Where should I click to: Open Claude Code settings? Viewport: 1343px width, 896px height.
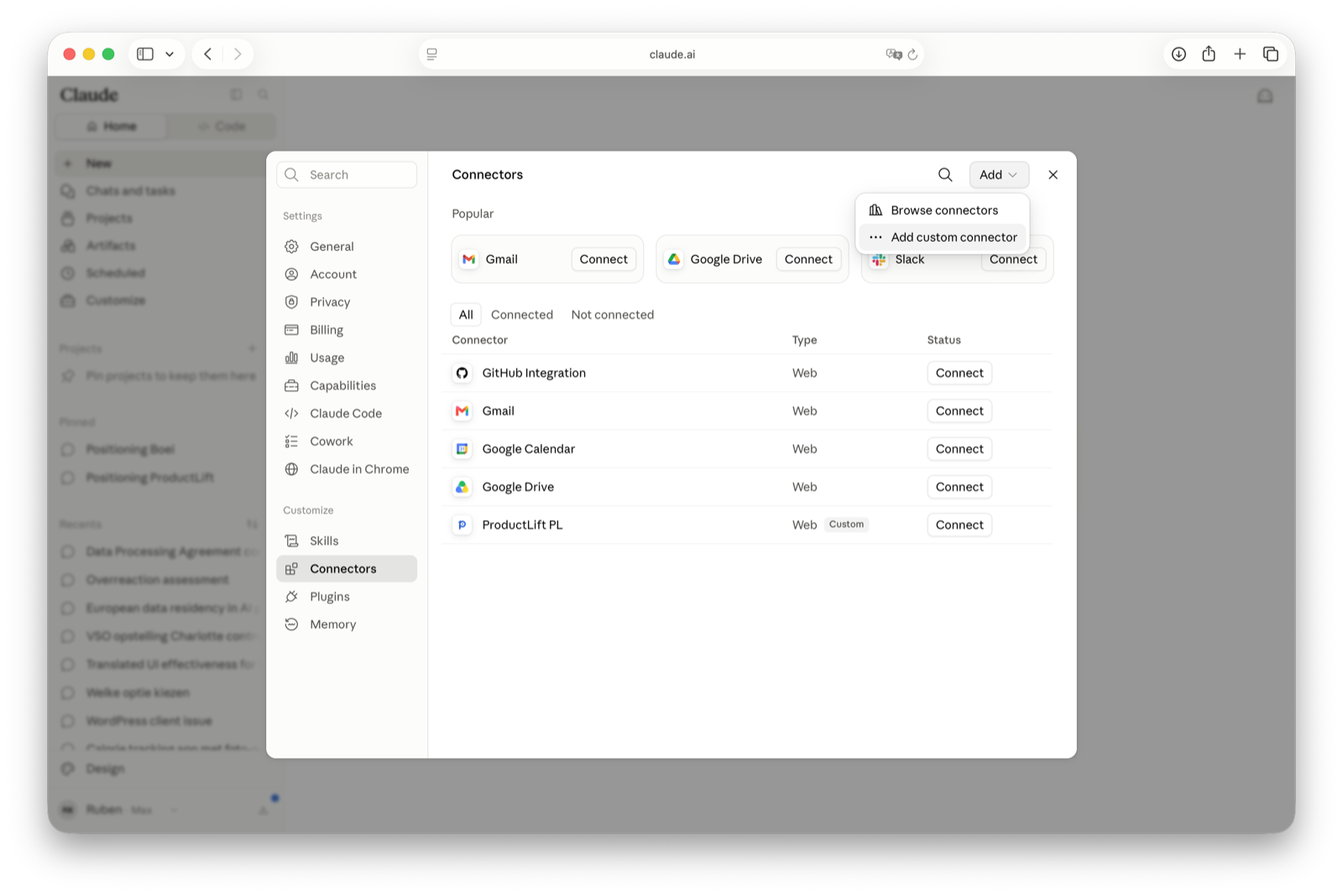point(347,414)
